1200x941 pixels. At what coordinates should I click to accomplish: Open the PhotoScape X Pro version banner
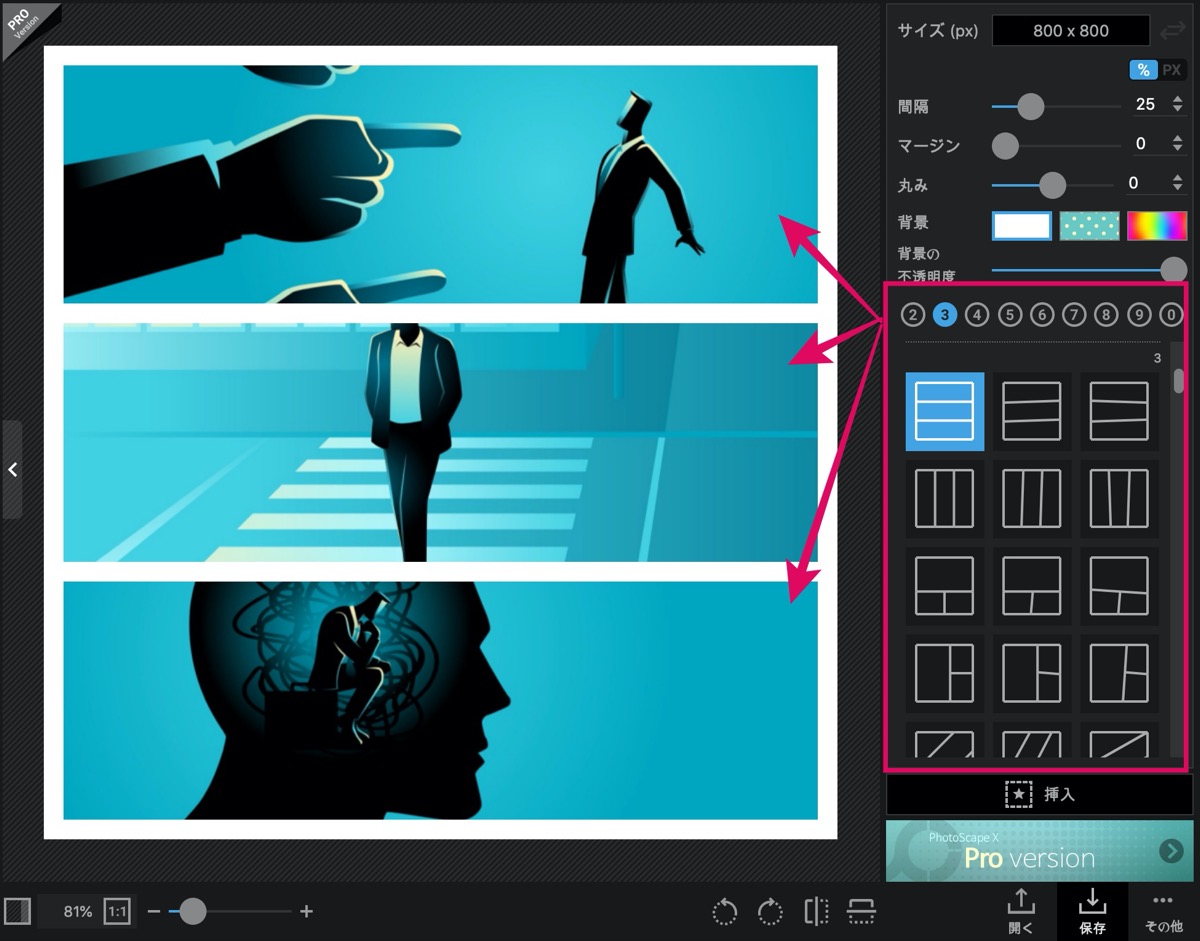[1040, 850]
